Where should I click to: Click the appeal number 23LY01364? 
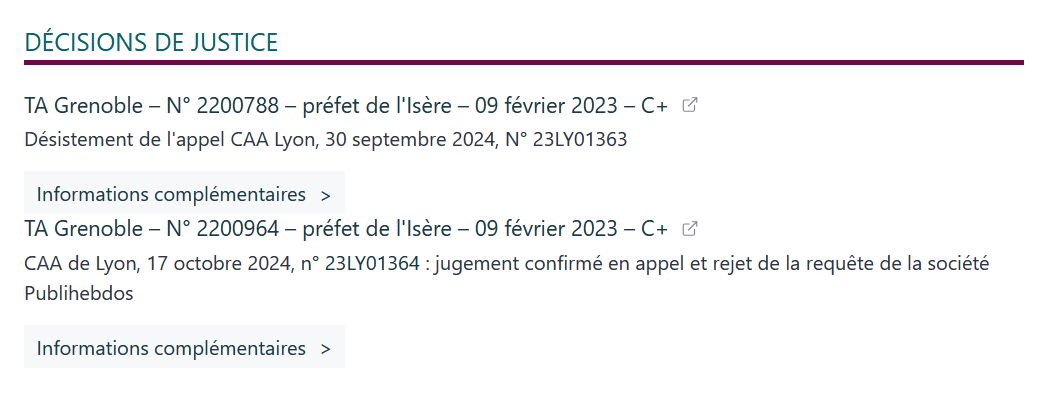(x=372, y=264)
